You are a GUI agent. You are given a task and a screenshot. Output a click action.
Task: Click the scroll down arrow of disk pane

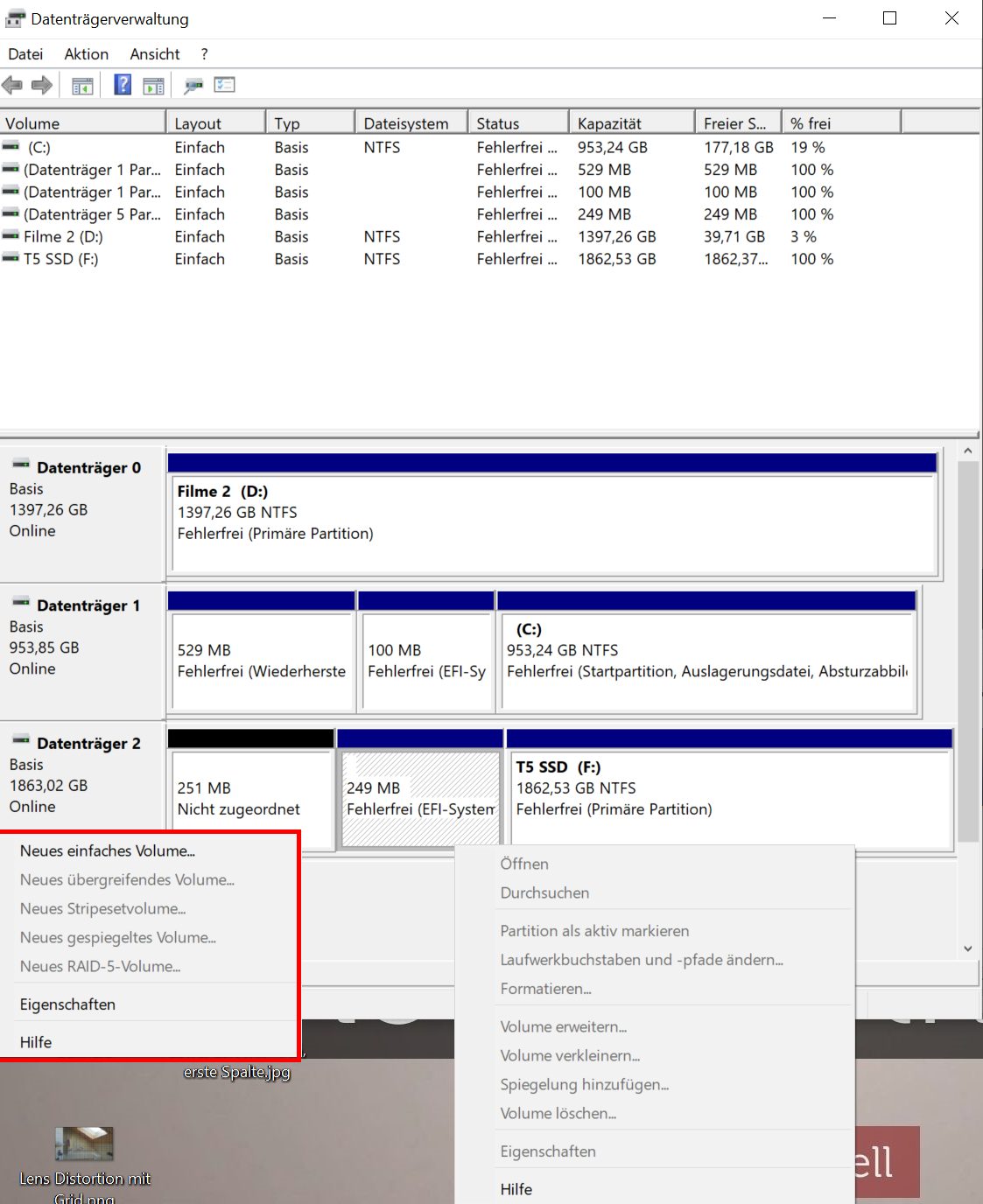point(967,948)
